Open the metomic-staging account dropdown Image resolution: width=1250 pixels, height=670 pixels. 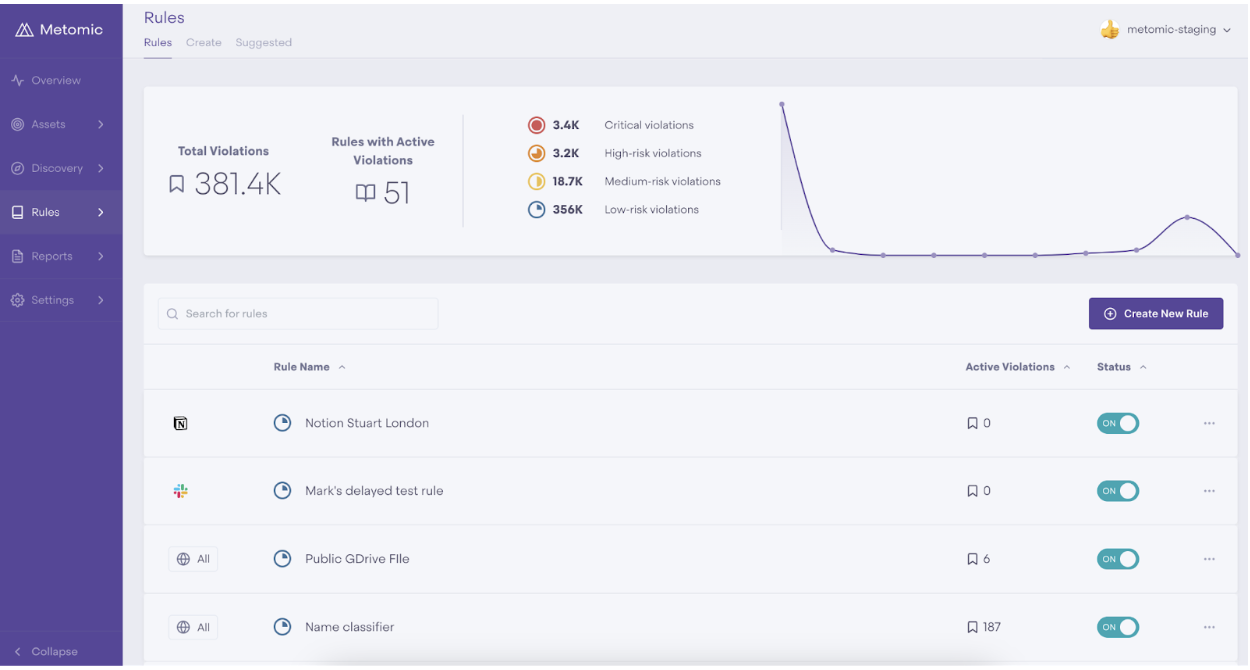click(1166, 30)
